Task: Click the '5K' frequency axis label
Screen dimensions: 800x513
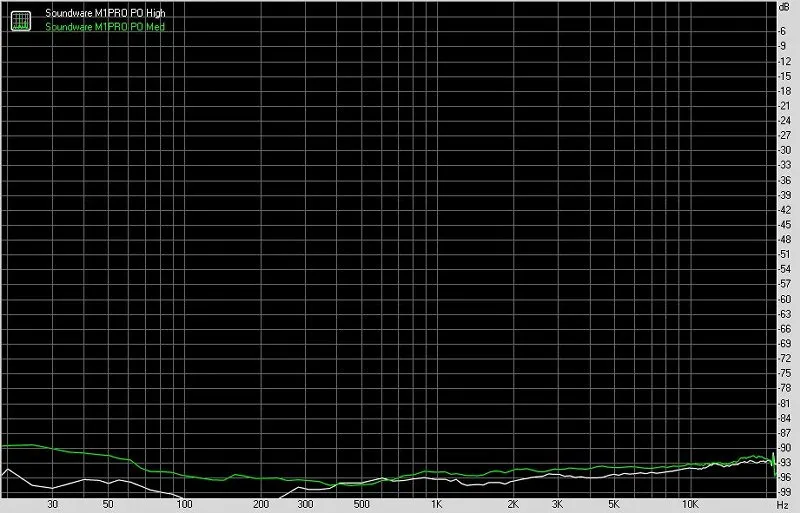Action: coord(614,504)
